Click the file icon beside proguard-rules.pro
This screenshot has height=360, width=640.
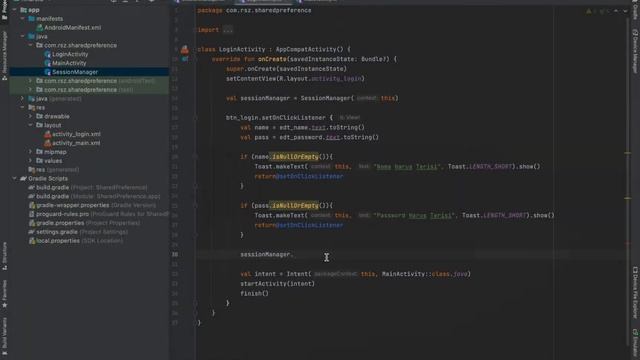tap(31, 214)
